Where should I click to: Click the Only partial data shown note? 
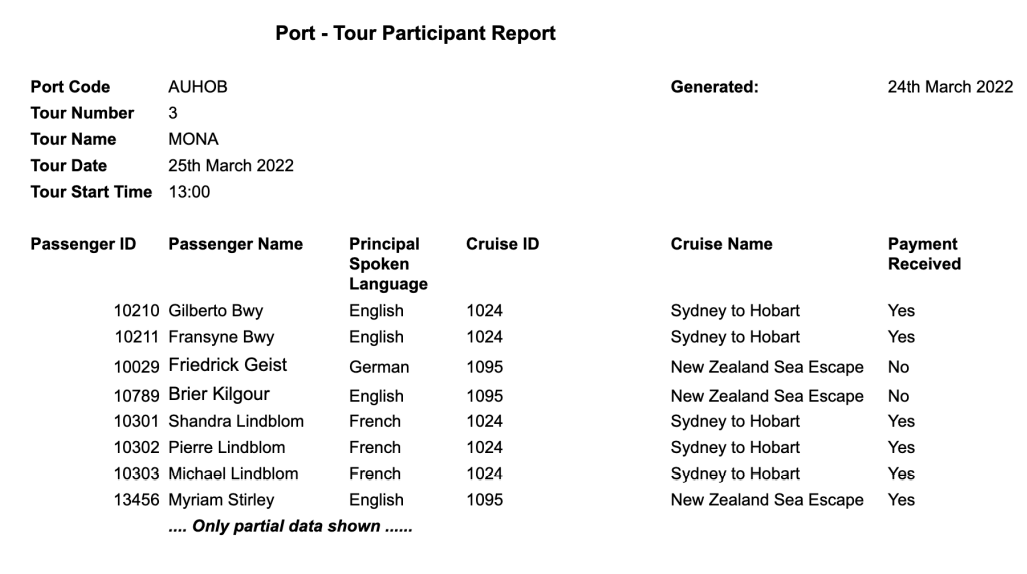click(290, 526)
